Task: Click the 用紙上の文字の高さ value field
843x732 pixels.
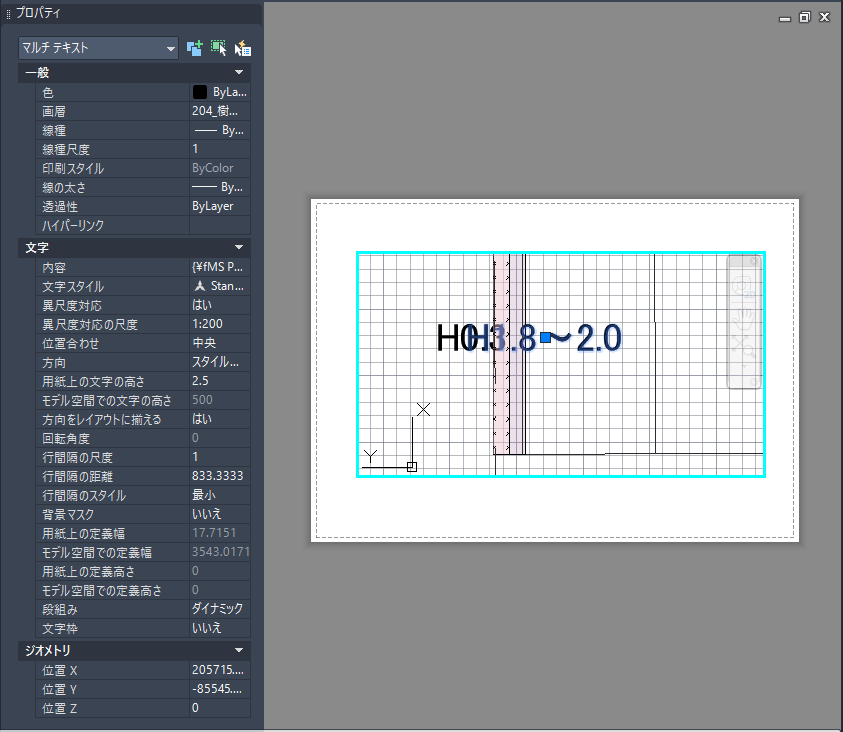Action: 218,381
